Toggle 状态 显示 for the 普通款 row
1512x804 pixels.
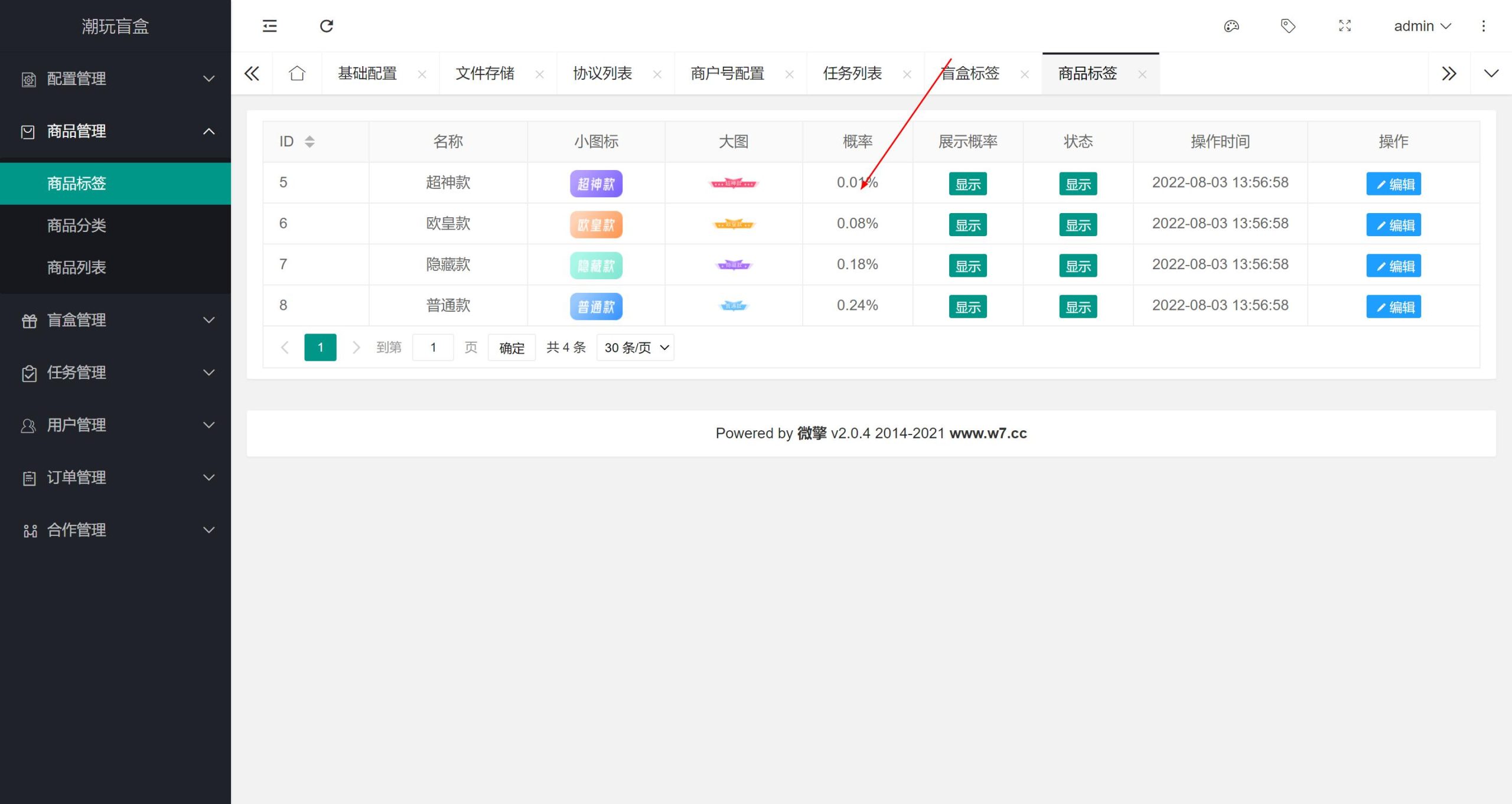(1078, 306)
